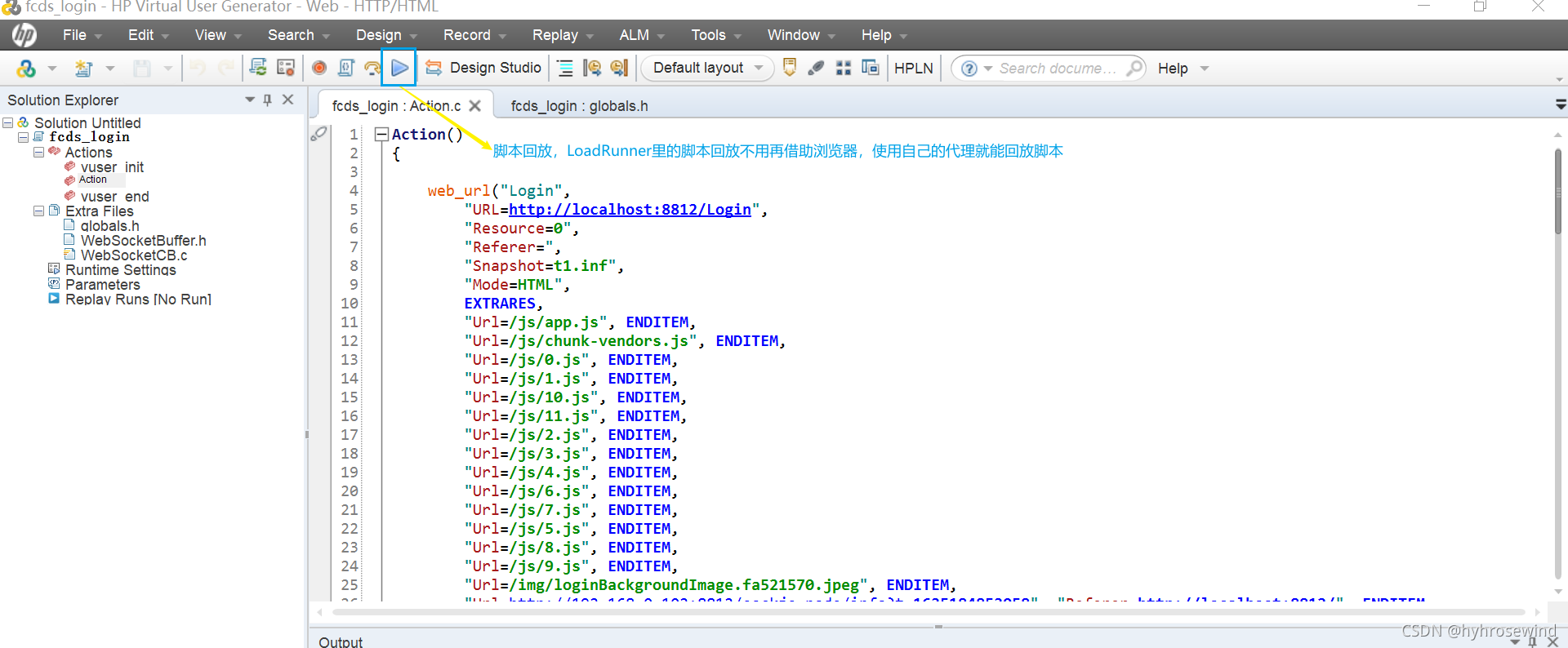Screen dimensions: 1568x648
Task: Click the New Script toolbar icon
Action: [x=83, y=69]
